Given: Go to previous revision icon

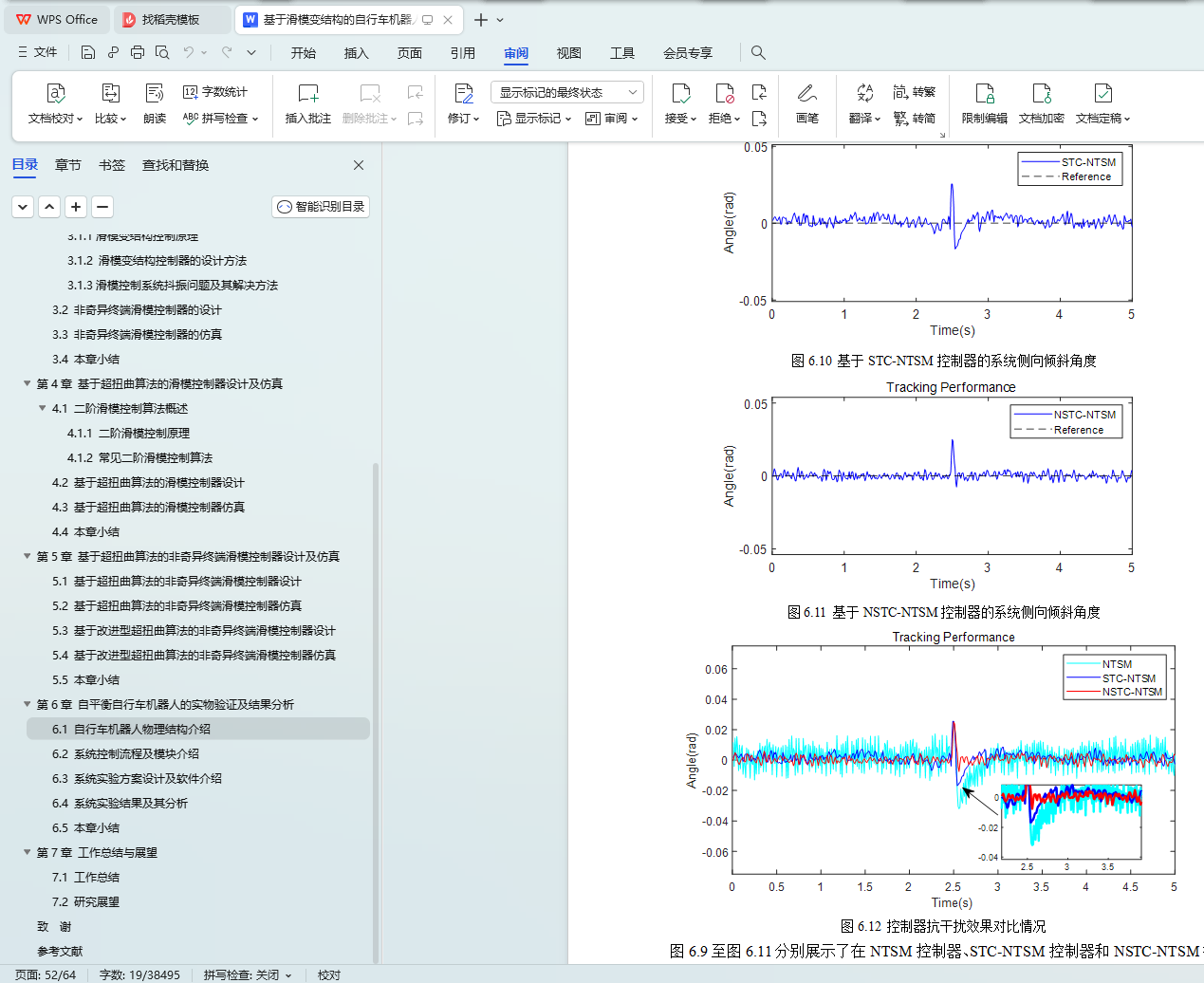Looking at the screenshot, I should click(759, 92).
